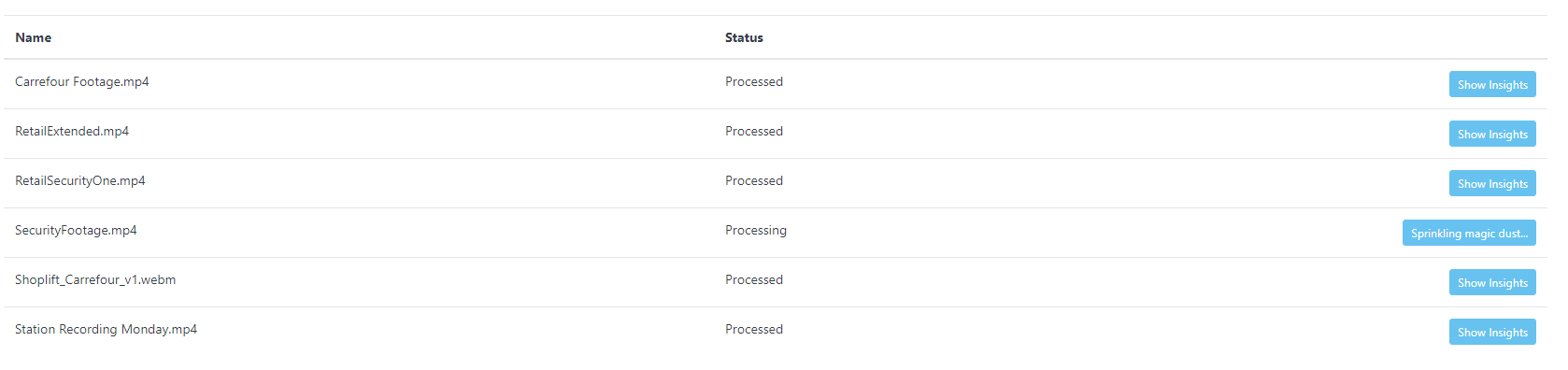Show insights for Shoplift_Carrefour_v1.webm
The image size is (1568, 370).
1492,282
